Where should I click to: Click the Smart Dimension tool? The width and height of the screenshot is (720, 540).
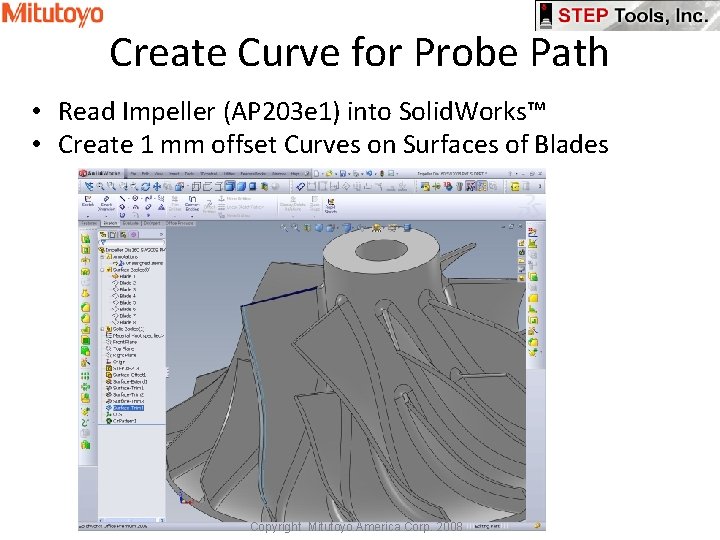[107, 204]
